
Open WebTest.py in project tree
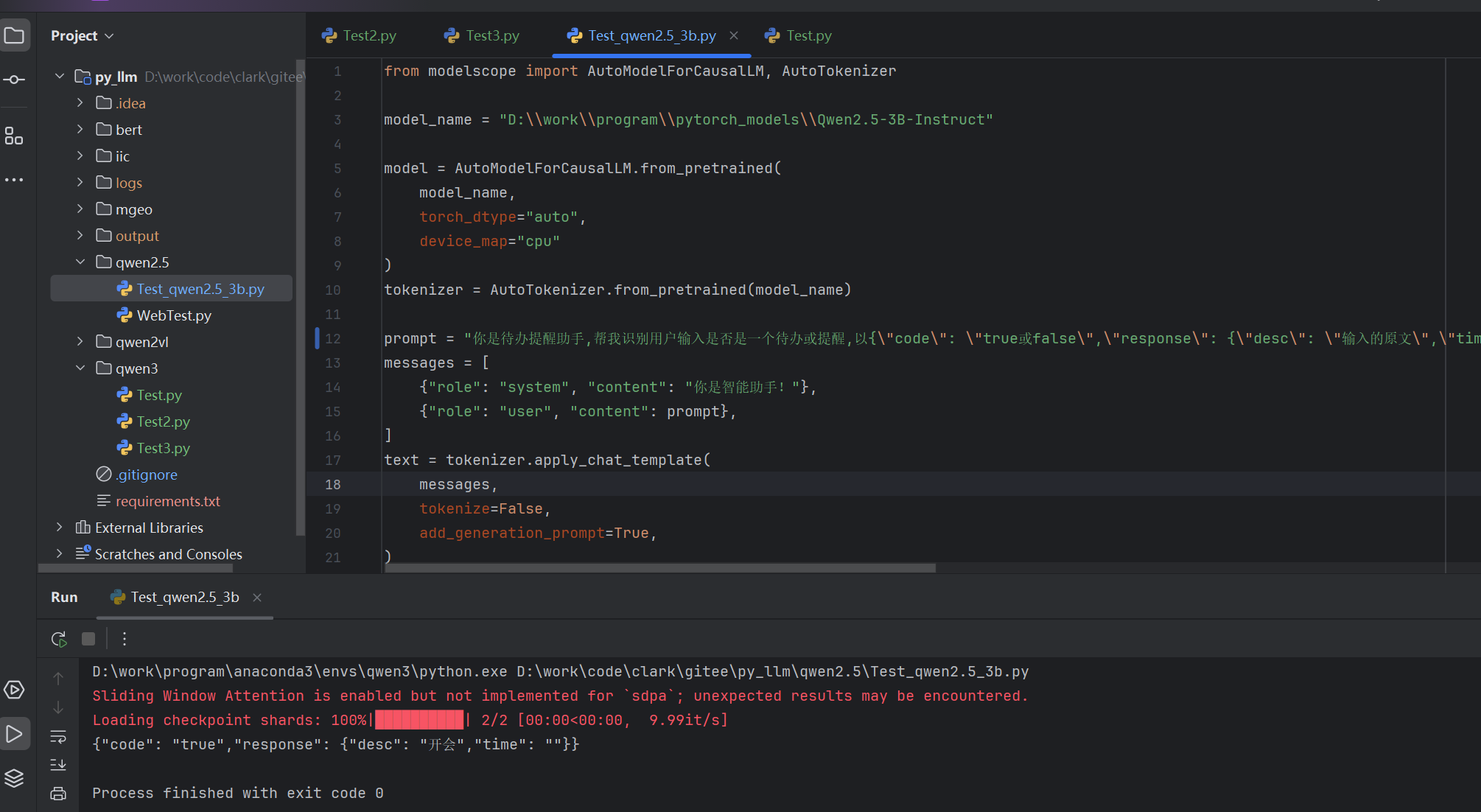(x=174, y=315)
